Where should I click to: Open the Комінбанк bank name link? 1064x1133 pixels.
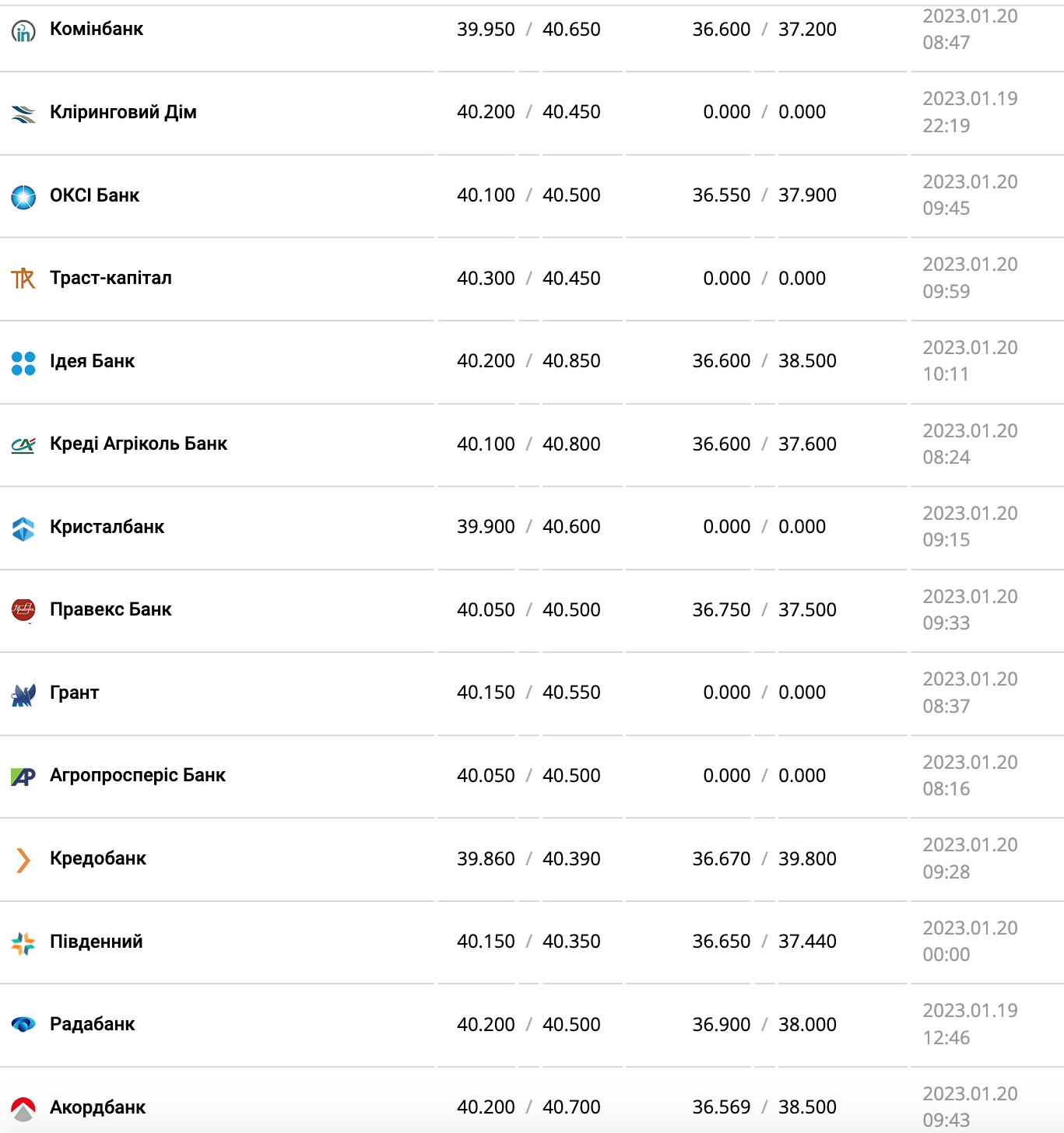[97, 29]
